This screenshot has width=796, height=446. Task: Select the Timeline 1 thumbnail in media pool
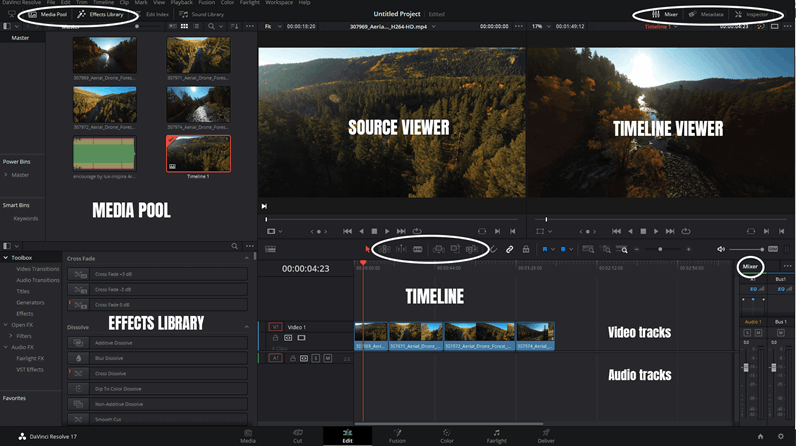[198, 155]
